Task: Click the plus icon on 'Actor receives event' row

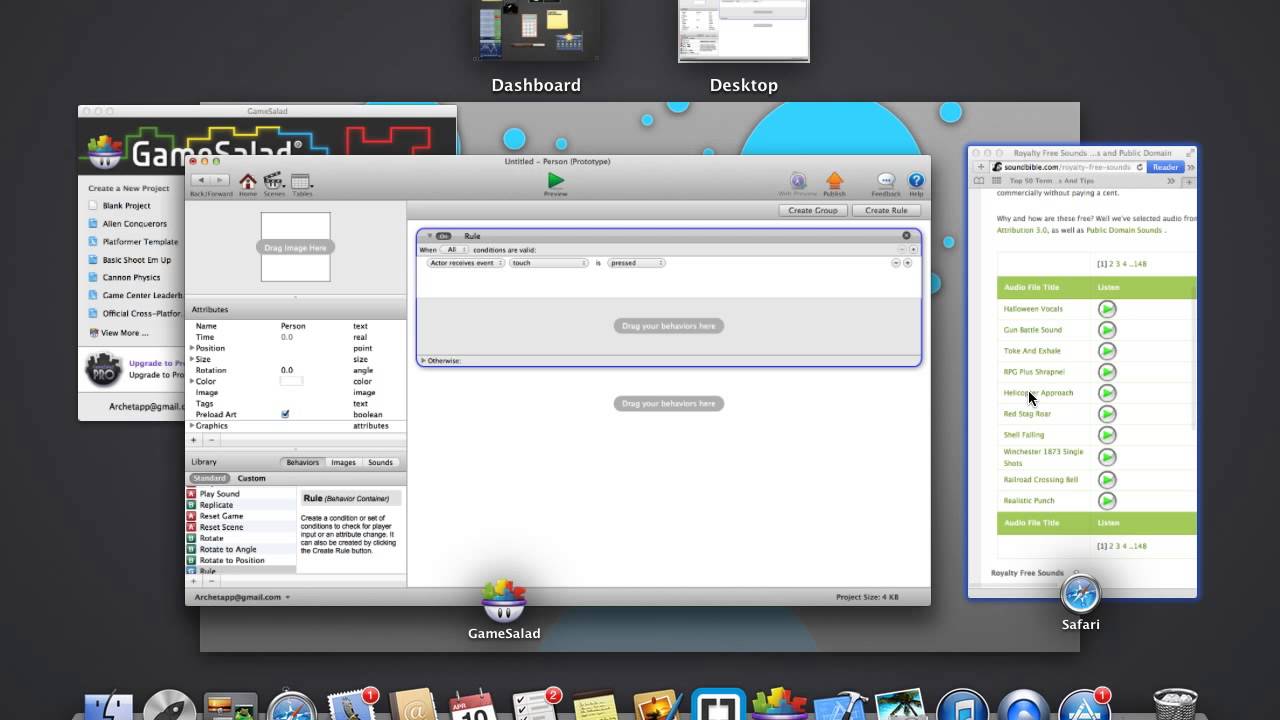Action: tap(908, 263)
